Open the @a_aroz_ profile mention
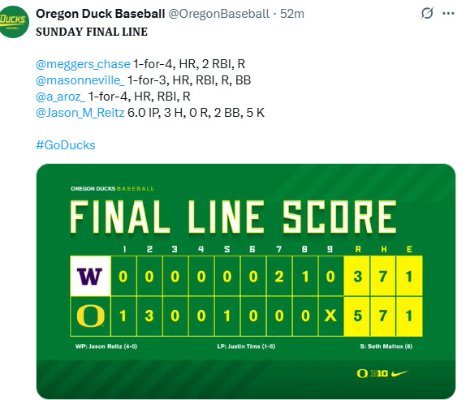466x400 pixels. pos(60,96)
